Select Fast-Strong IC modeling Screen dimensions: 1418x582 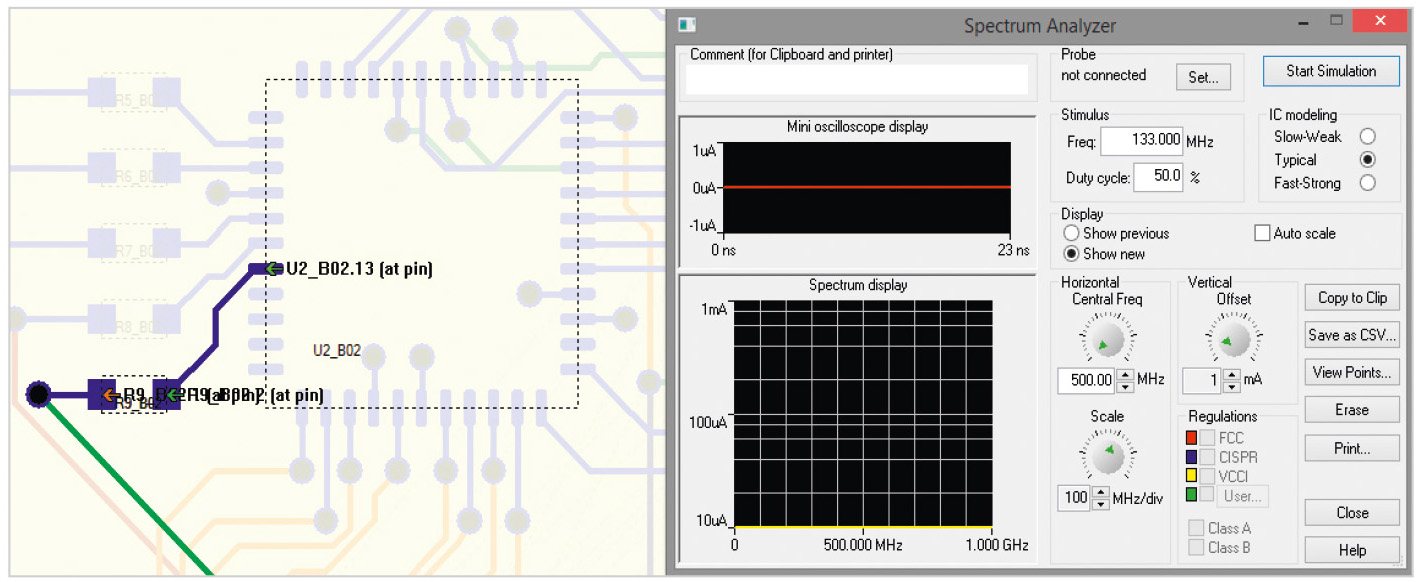point(1367,183)
